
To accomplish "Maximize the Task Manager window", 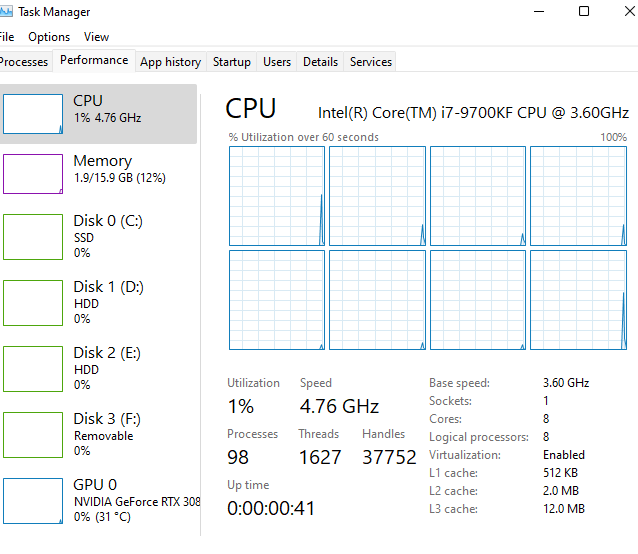I will pyautogui.click(x=584, y=12).
